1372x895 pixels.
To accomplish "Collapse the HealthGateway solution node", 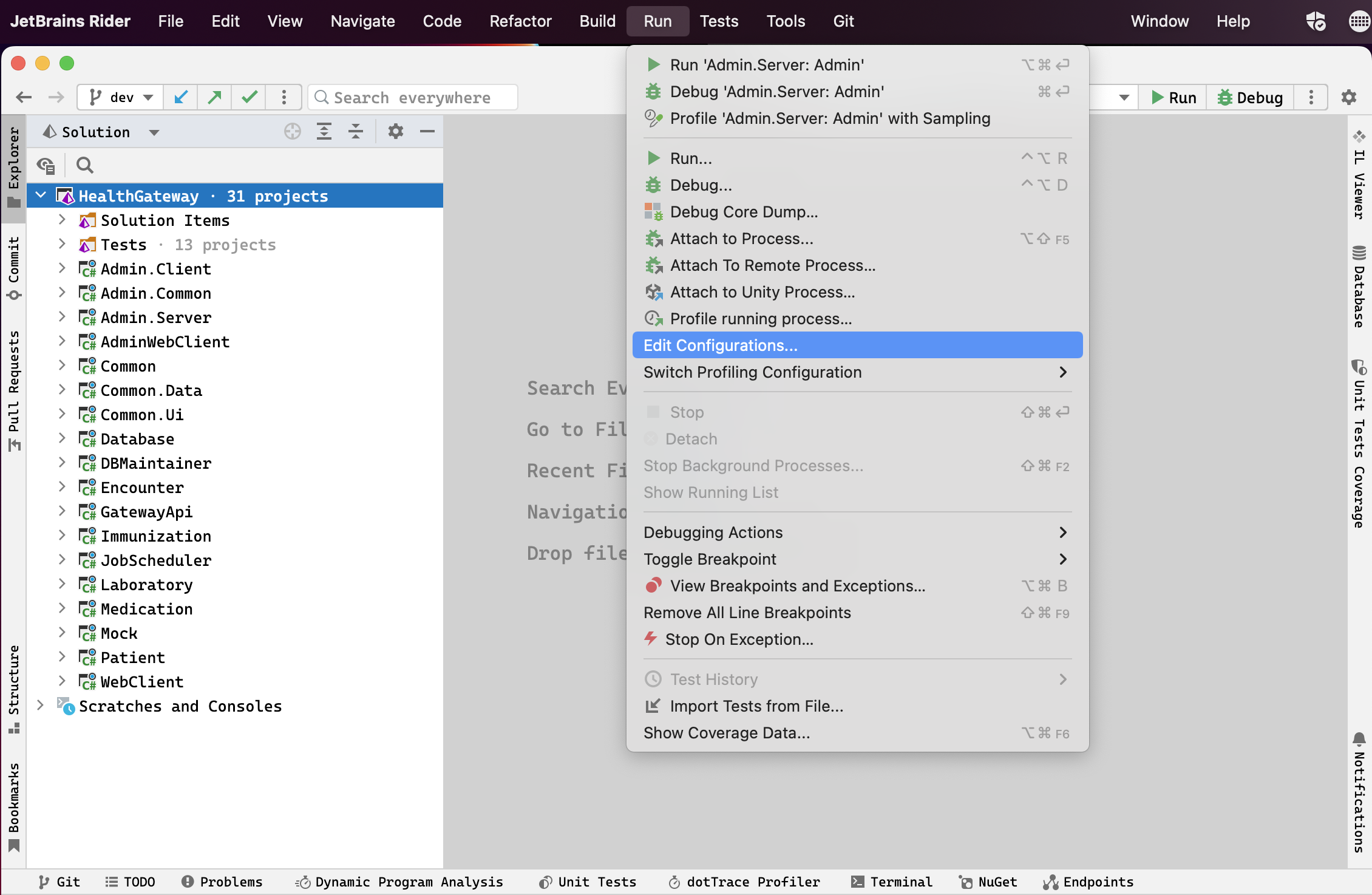I will (x=41, y=196).
